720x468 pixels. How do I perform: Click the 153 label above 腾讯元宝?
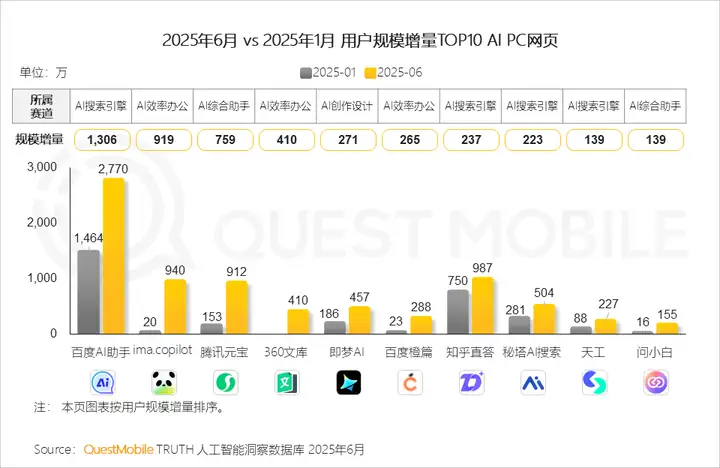[x=212, y=317]
